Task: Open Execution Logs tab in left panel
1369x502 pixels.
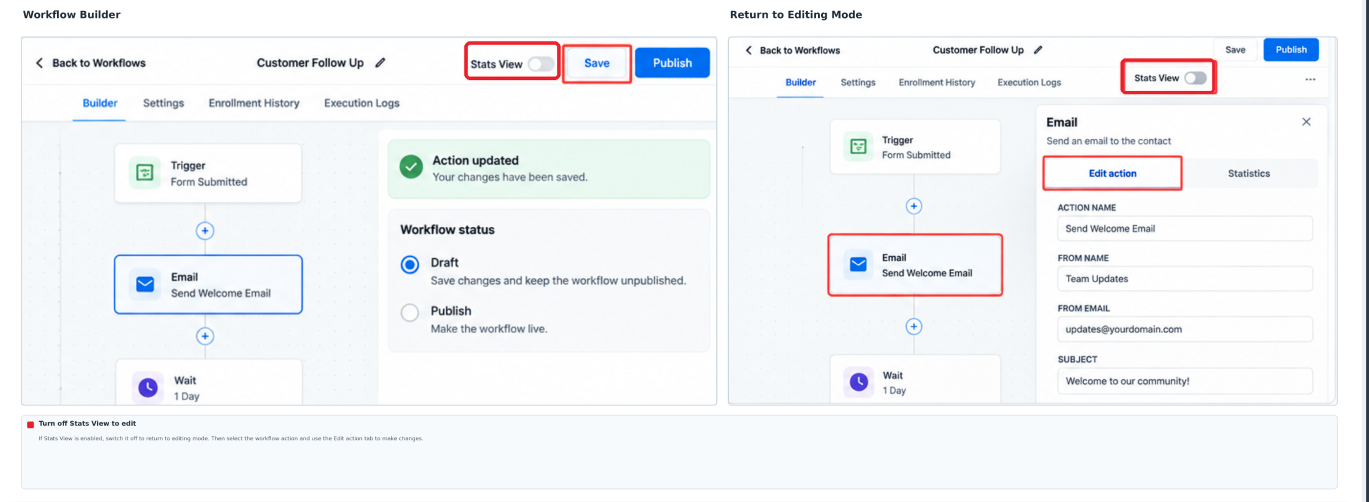Action: (x=361, y=103)
